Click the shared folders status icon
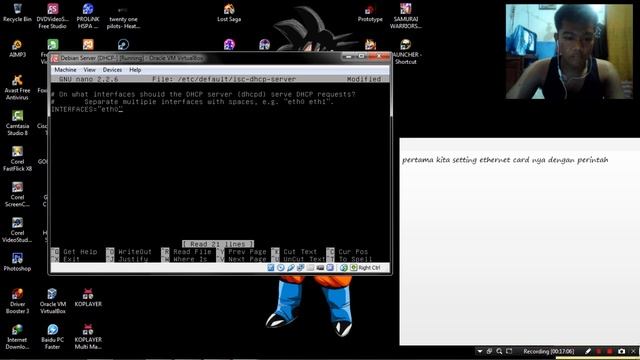This screenshot has width=640, height=360. coord(310,268)
